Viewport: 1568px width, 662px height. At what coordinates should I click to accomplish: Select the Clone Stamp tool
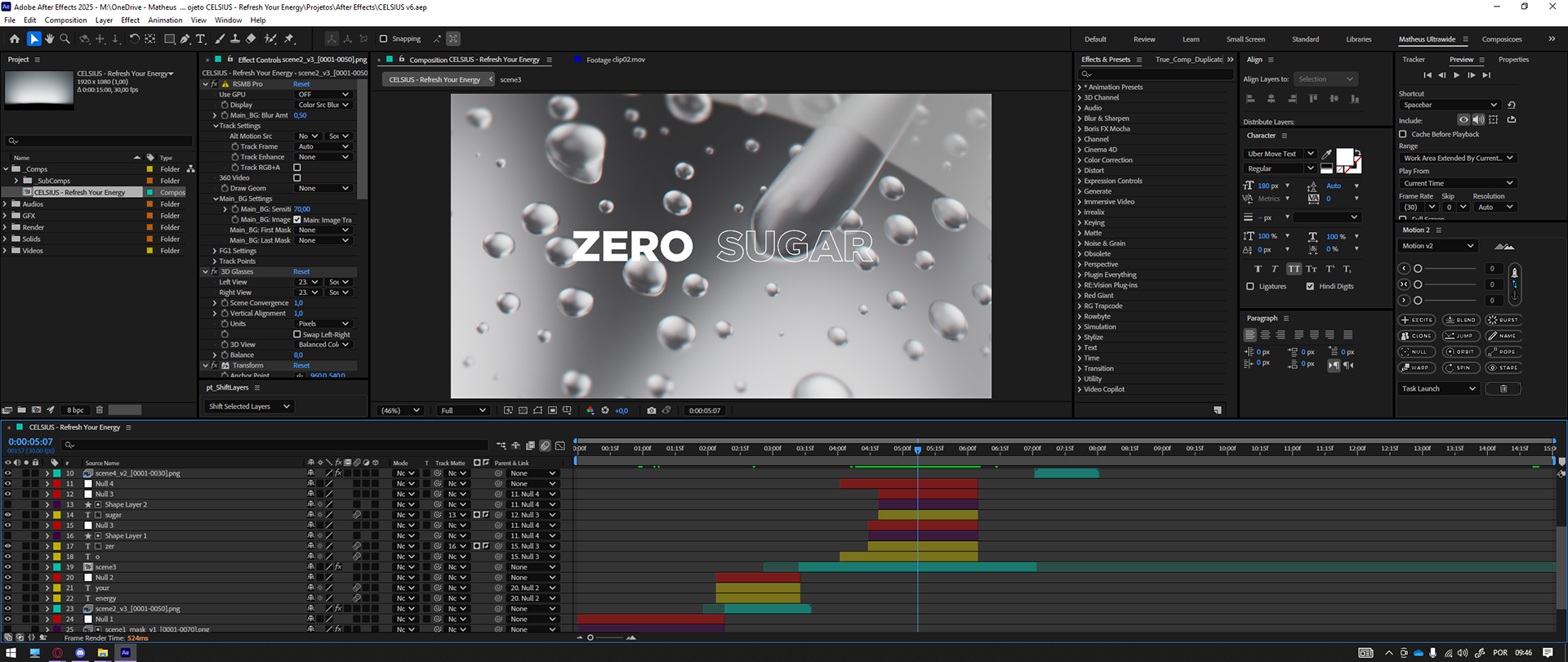tap(235, 38)
